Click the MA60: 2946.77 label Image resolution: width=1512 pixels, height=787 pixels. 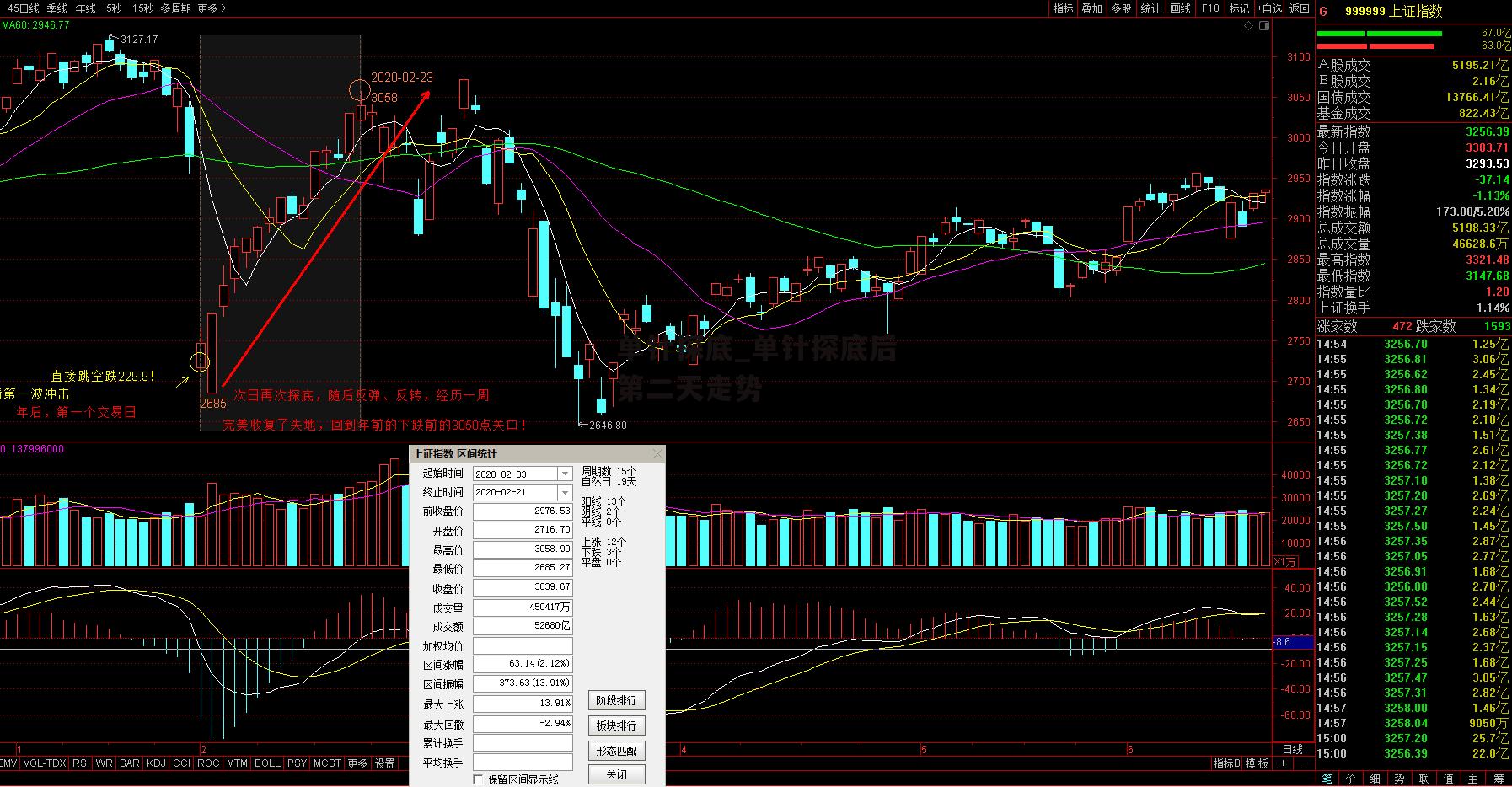[35, 25]
